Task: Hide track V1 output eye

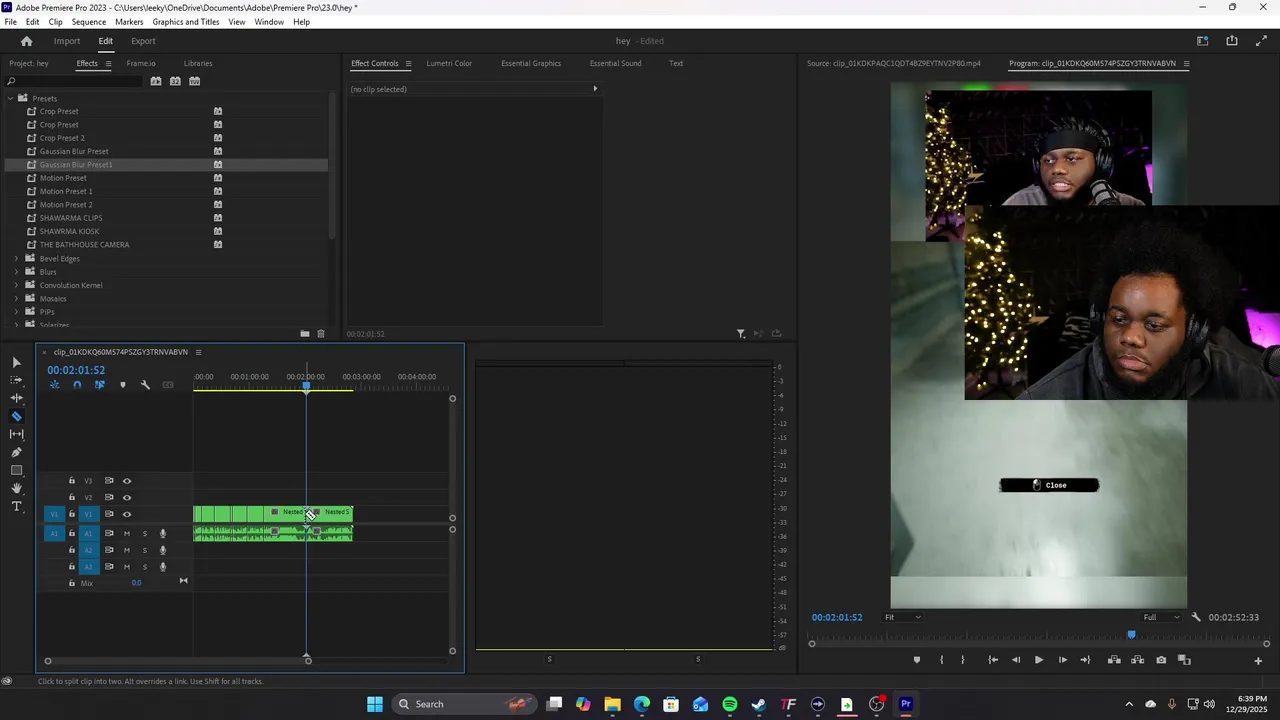Action: 127,514
